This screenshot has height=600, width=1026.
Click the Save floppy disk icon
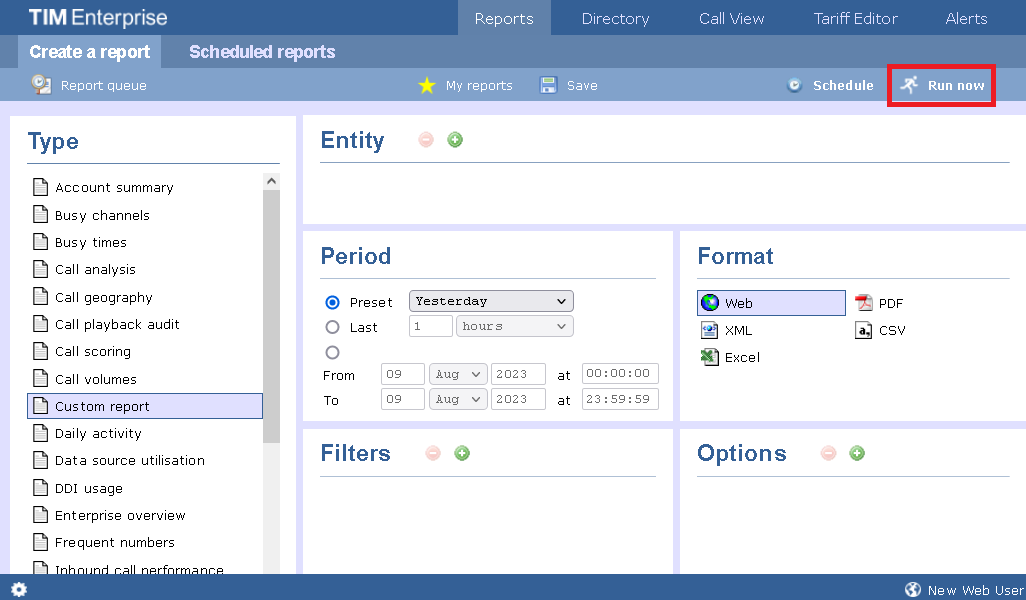point(548,85)
